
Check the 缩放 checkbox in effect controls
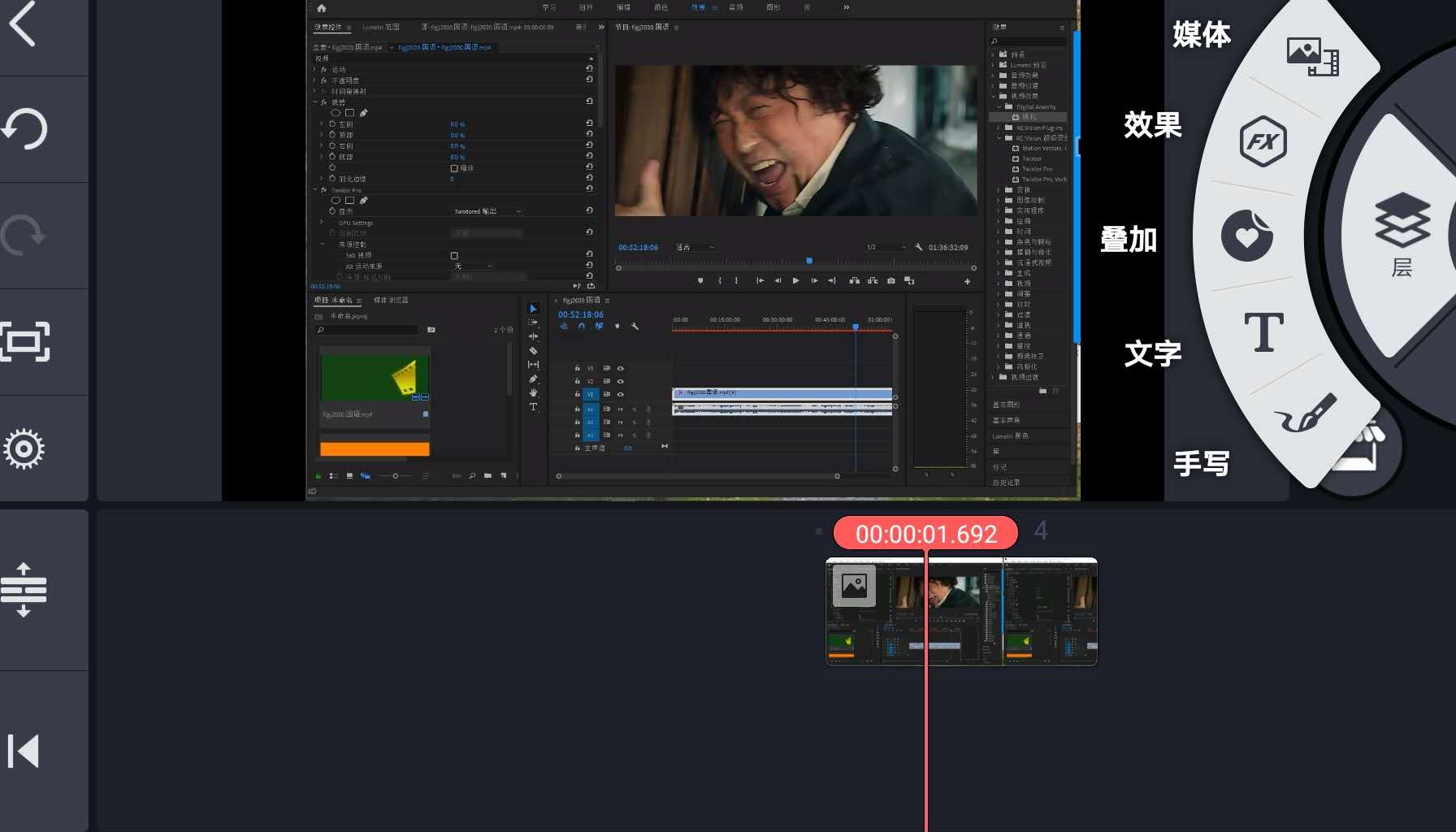[454, 168]
